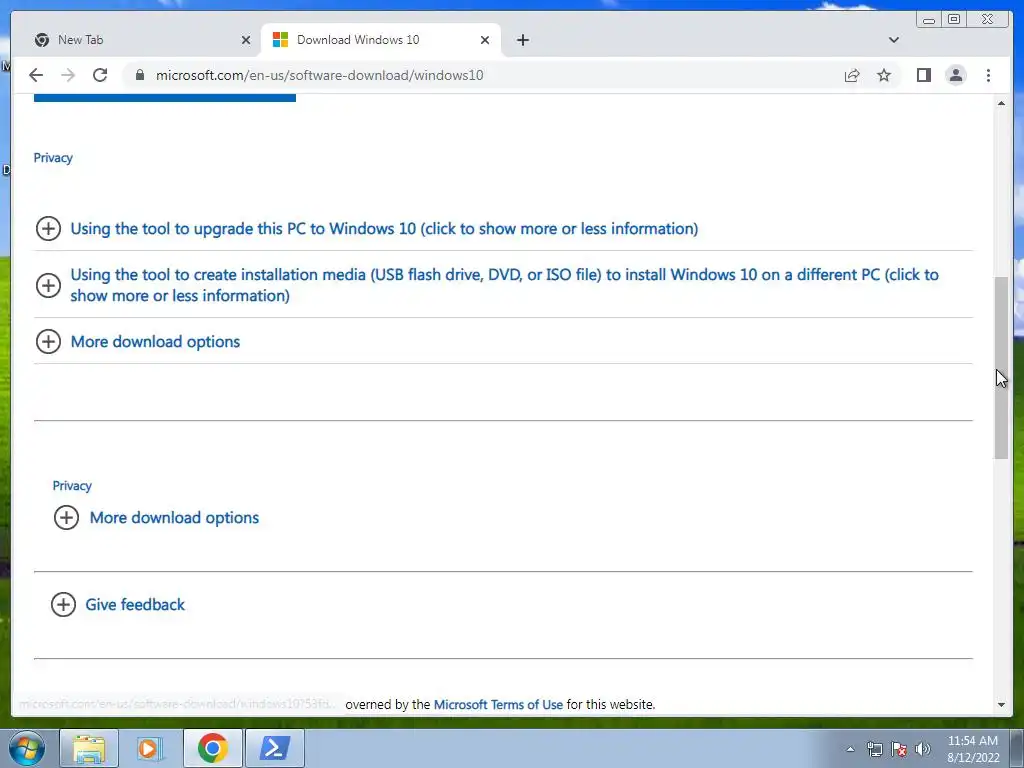Image resolution: width=1024 pixels, height=768 pixels.
Task: Share this page using the share icon
Action: [x=852, y=75]
